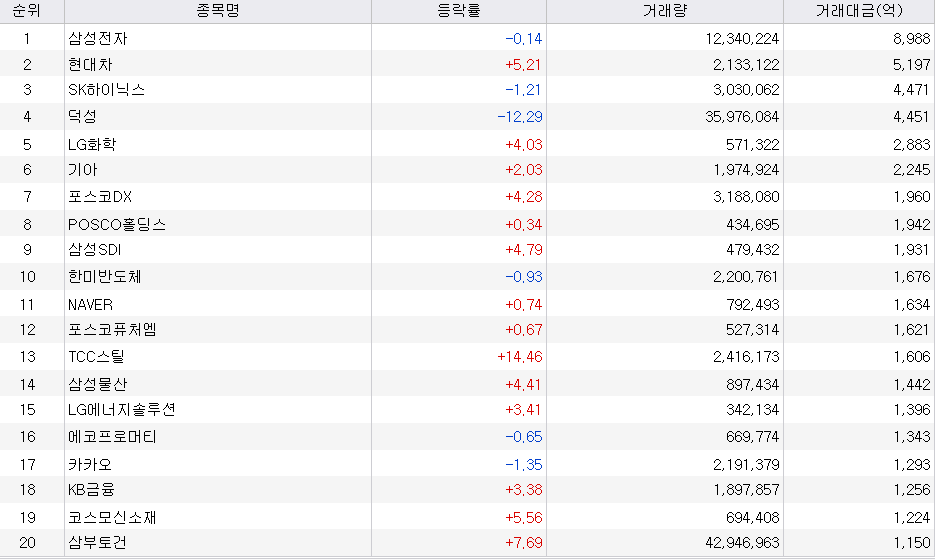Click the volume 342,134 cell
This screenshot has width=935, height=560.
[753, 410]
